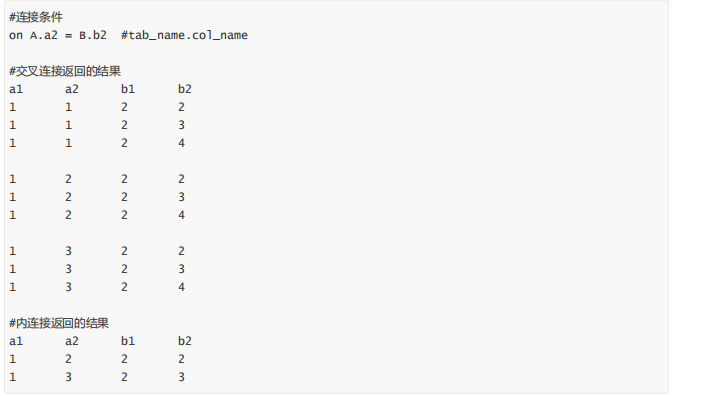This screenshot has width=714, height=396.
Task: Click the 'on A.a2 = B.b2' condition text
Action: click(58, 36)
